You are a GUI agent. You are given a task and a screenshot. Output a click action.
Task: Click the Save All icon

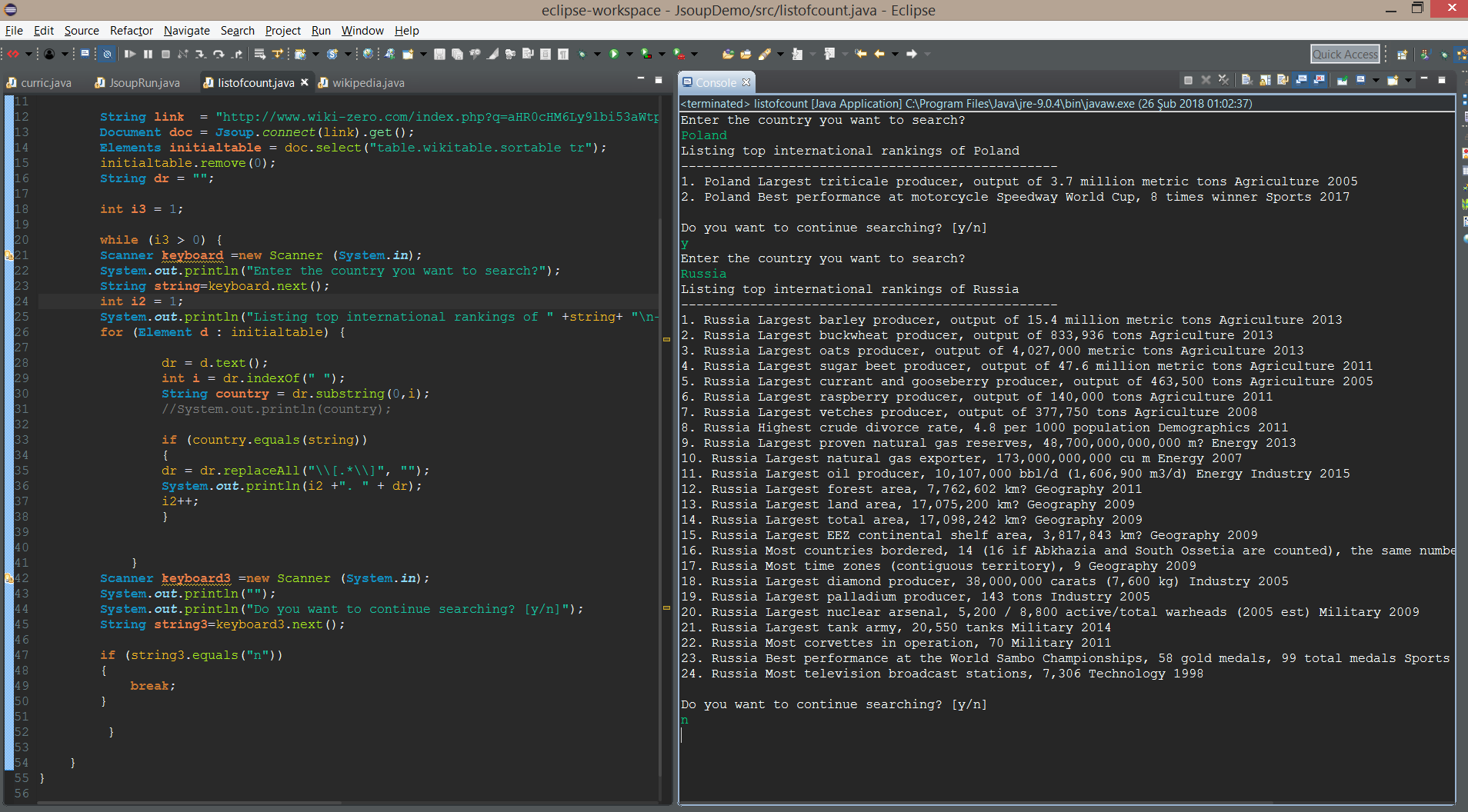457,54
